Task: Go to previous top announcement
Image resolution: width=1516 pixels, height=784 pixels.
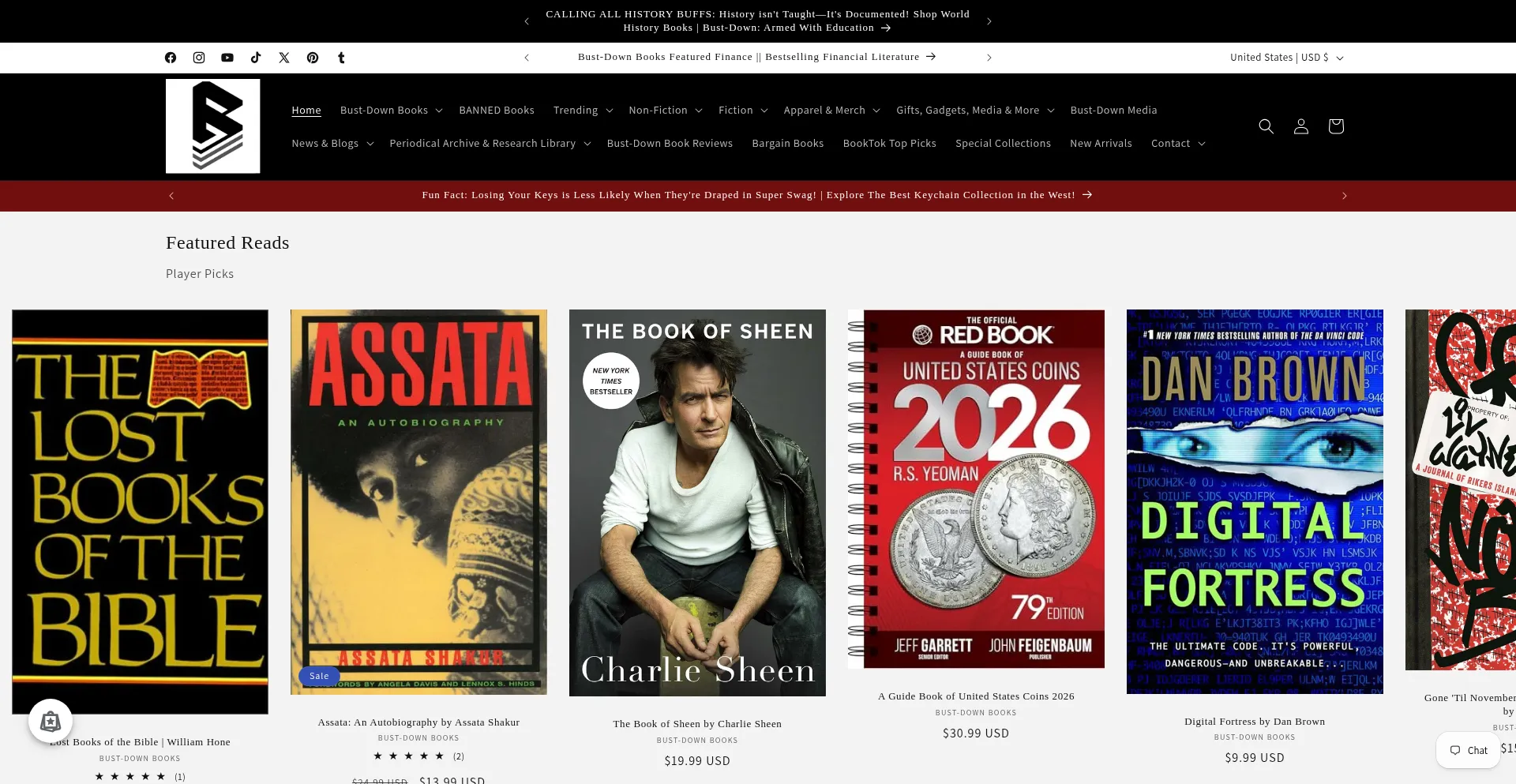Action: 527,21
